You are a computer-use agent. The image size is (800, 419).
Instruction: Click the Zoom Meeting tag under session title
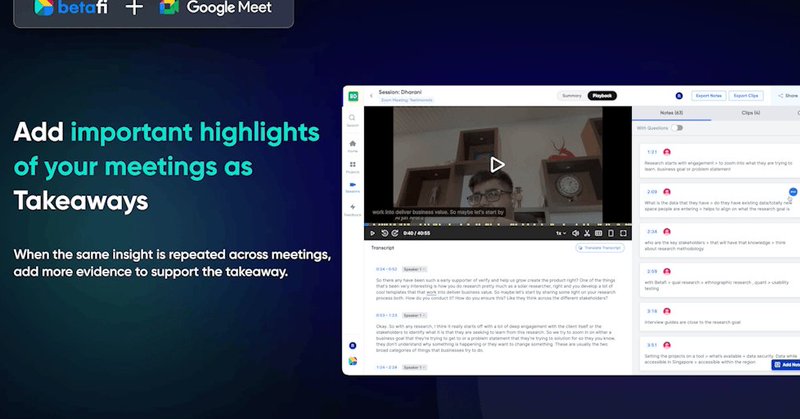point(407,101)
